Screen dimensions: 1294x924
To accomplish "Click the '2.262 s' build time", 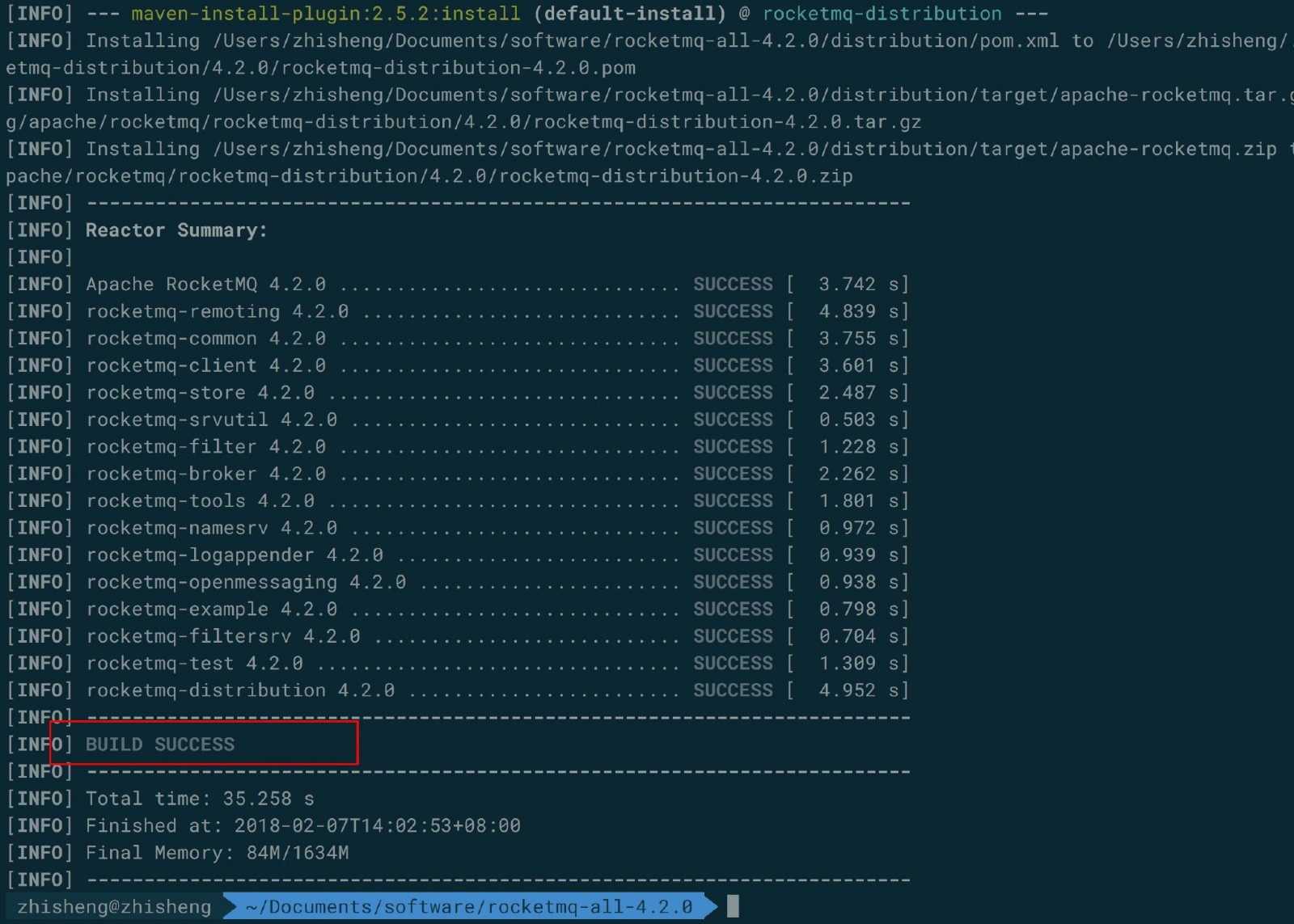I will click(x=859, y=474).
